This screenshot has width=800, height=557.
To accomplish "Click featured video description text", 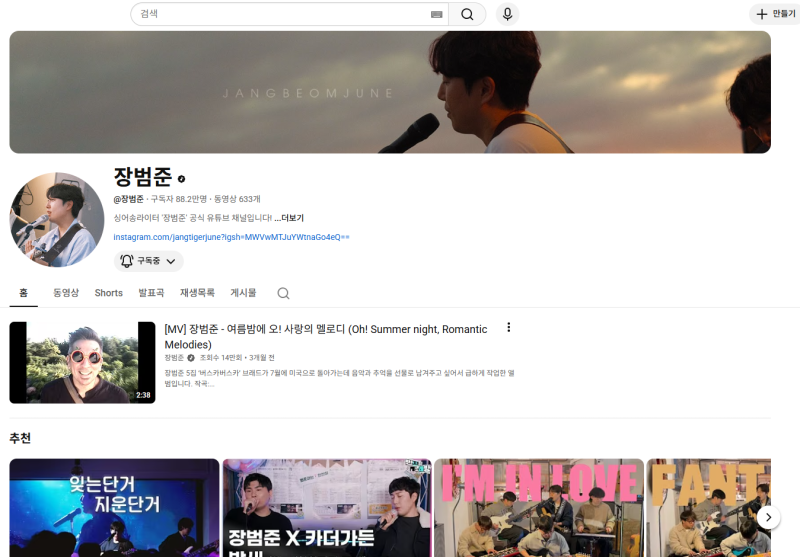I will click(339, 378).
